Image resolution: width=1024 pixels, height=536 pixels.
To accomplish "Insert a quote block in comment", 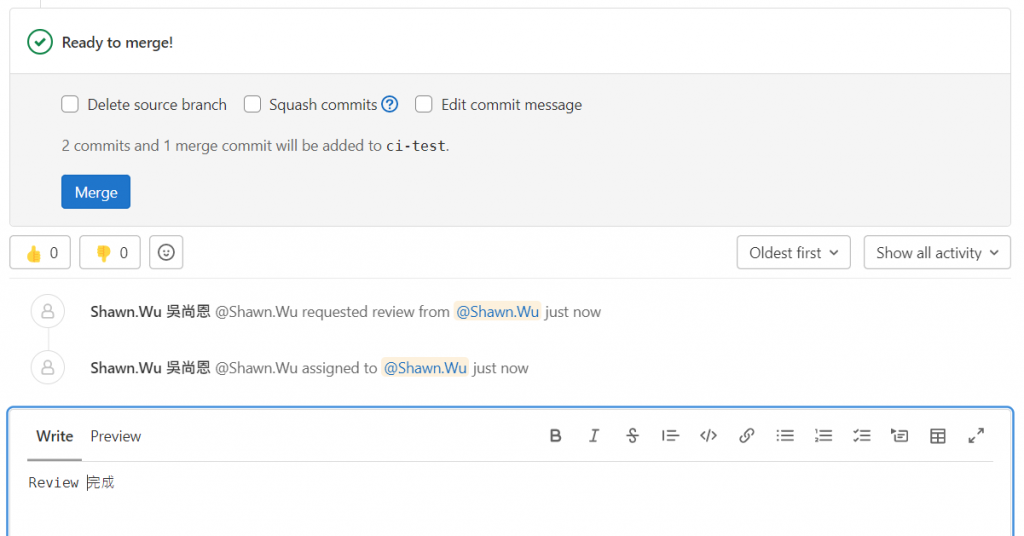I will (670, 436).
